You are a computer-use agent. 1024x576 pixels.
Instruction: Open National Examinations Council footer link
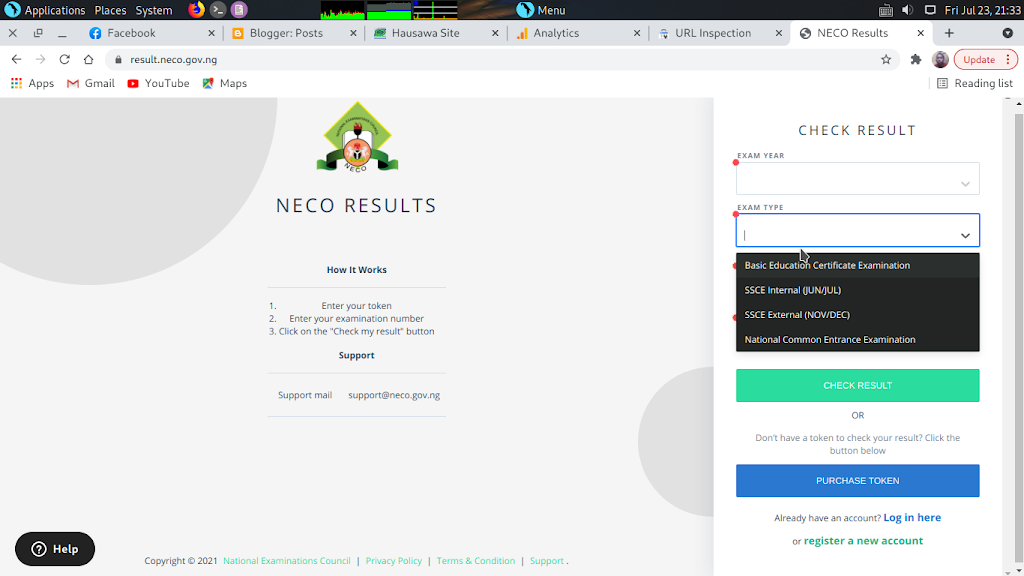pyautogui.click(x=287, y=561)
